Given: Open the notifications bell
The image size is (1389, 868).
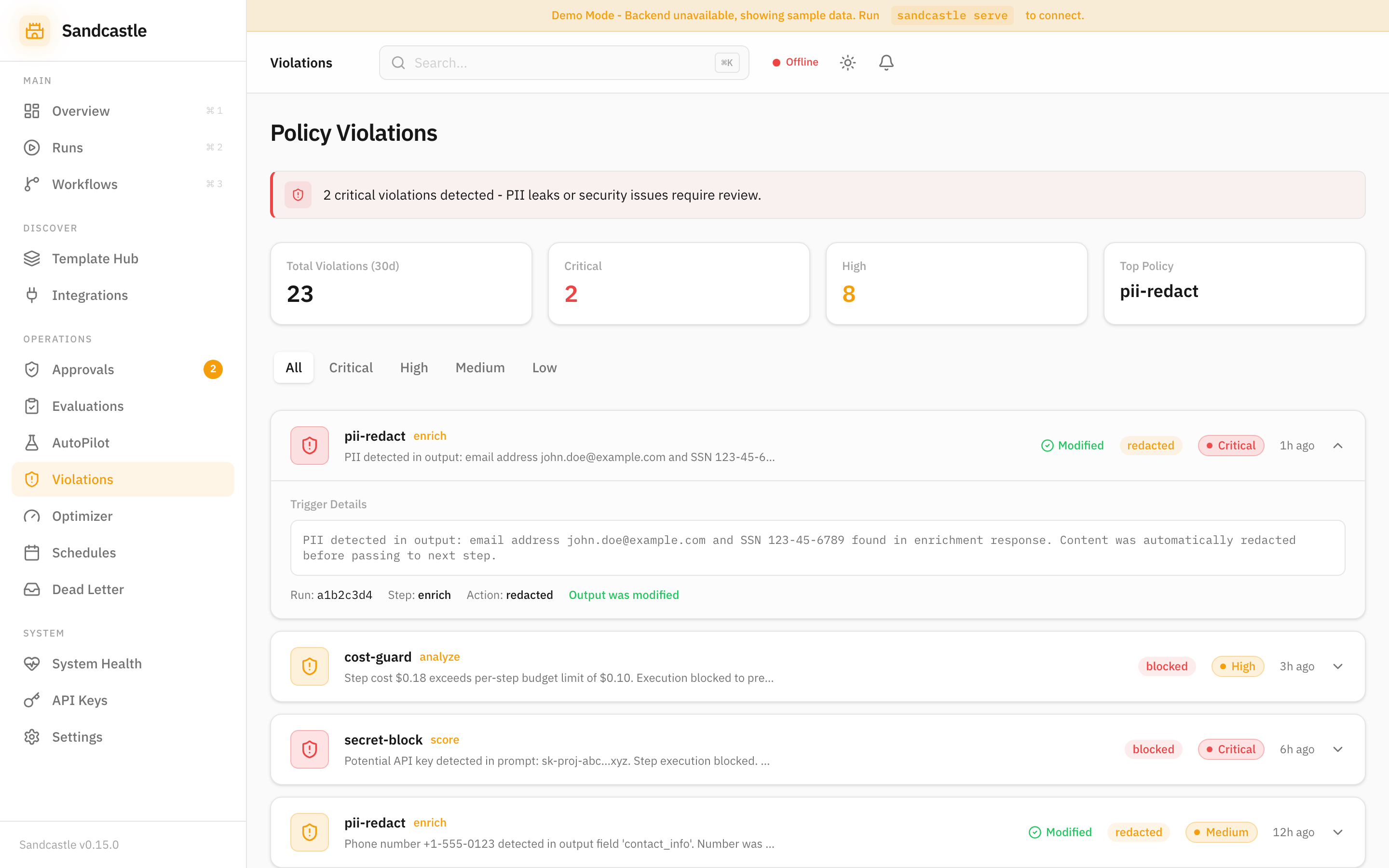Looking at the screenshot, I should point(885,62).
